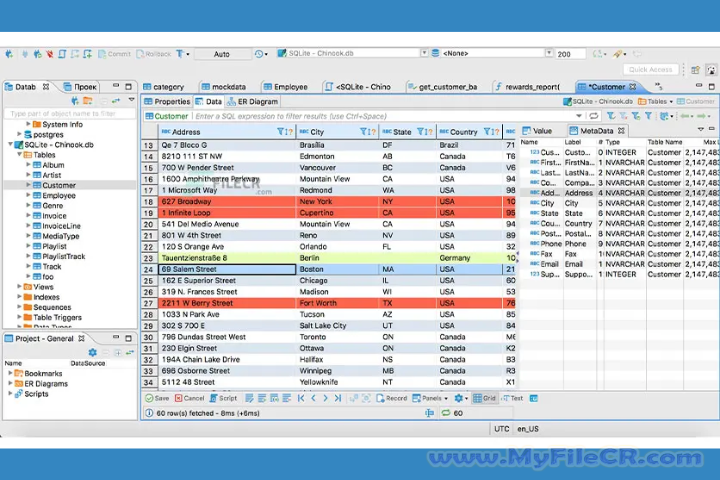Screen dimensions: 720x480
Task: Jump to first row with the first-page arrow
Action: click(x=301, y=398)
